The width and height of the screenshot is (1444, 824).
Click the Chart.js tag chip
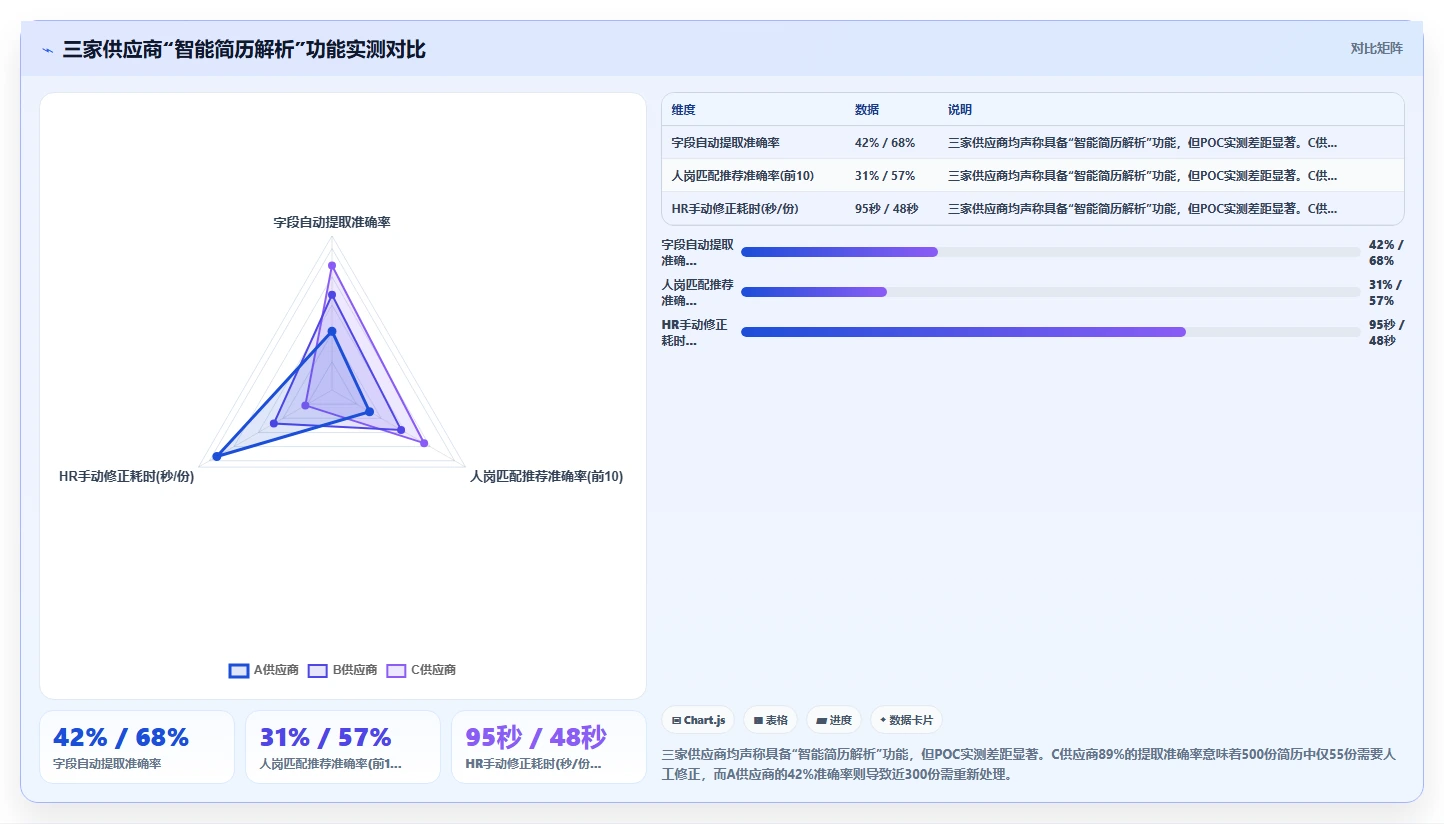698,720
